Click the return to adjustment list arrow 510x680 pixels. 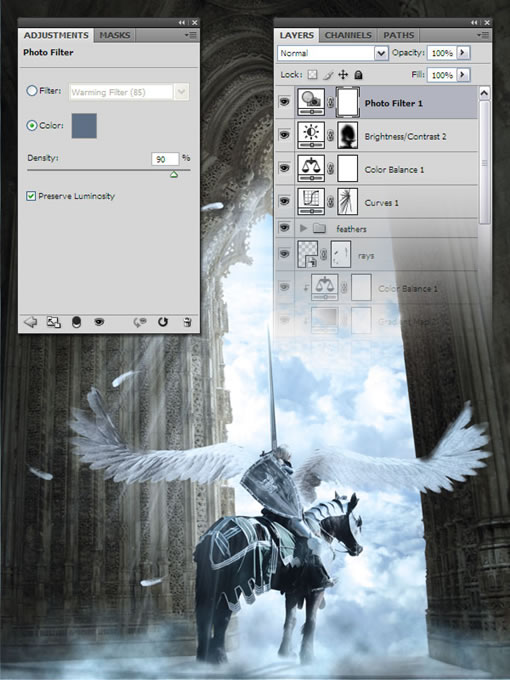(x=30, y=322)
